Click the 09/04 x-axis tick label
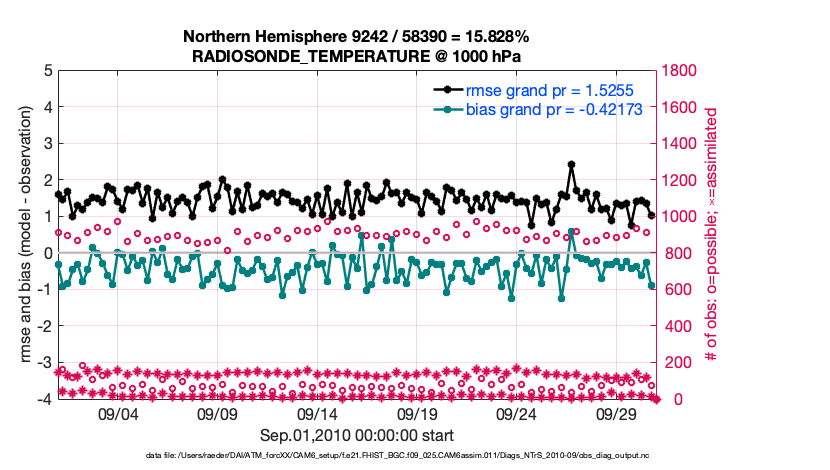 coord(118,414)
